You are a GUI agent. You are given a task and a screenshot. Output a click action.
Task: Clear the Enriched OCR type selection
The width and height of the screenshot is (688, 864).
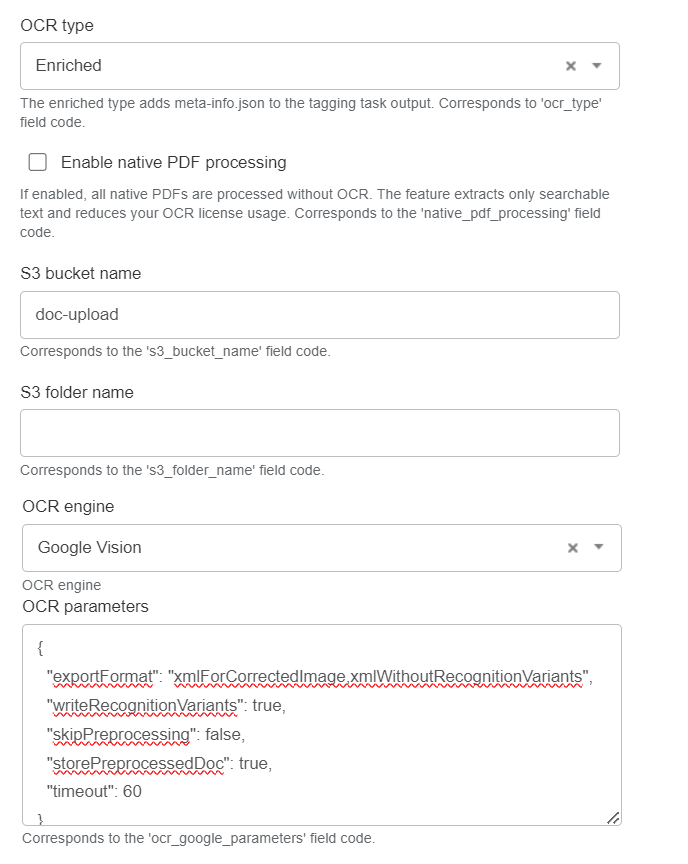[x=571, y=66]
